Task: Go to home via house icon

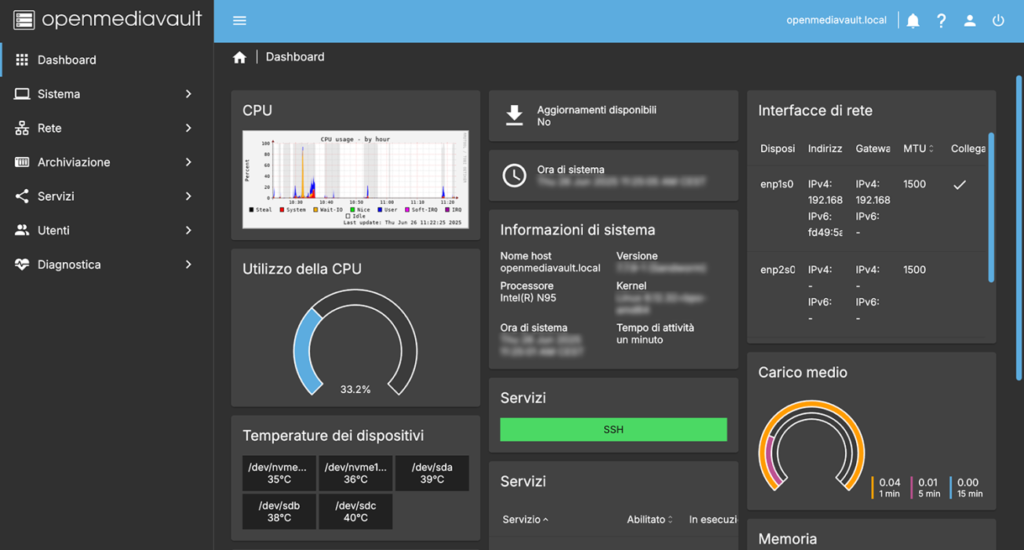Action: [240, 57]
